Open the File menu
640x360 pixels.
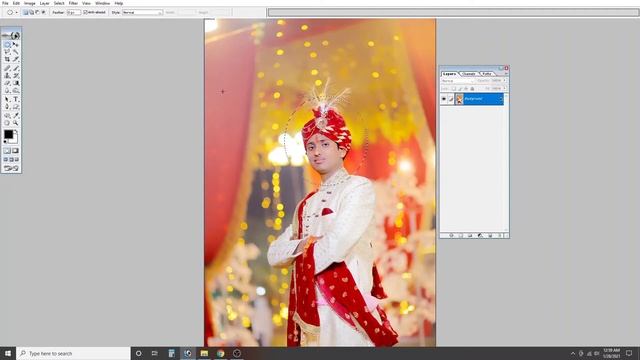pyautogui.click(x=5, y=3)
